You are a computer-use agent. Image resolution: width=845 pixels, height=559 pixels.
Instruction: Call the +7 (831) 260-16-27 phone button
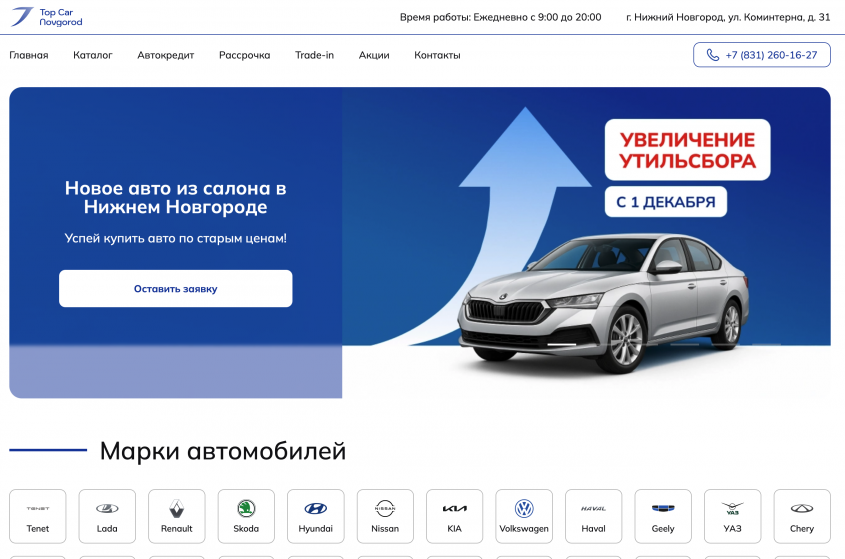point(761,55)
